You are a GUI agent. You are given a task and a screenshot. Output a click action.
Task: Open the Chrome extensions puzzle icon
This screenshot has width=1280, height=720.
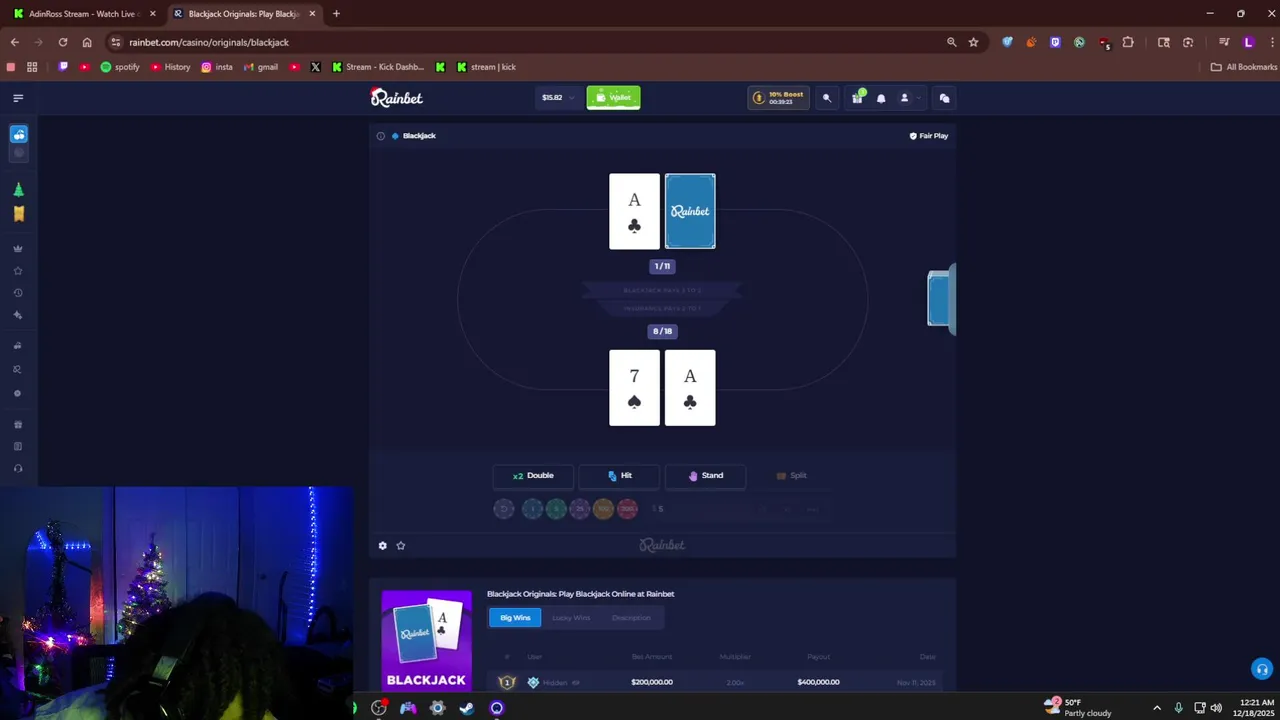[1128, 42]
